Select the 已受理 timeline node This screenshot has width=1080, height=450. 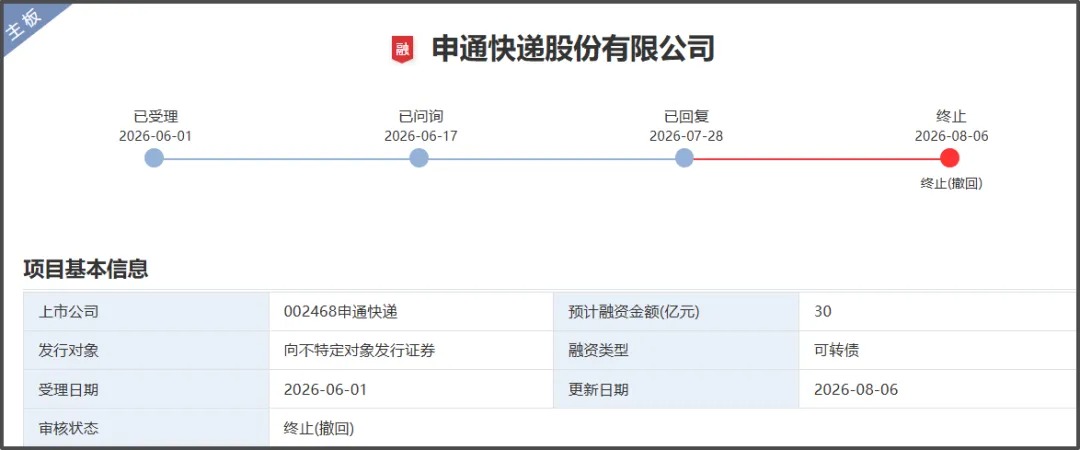pos(154,158)
